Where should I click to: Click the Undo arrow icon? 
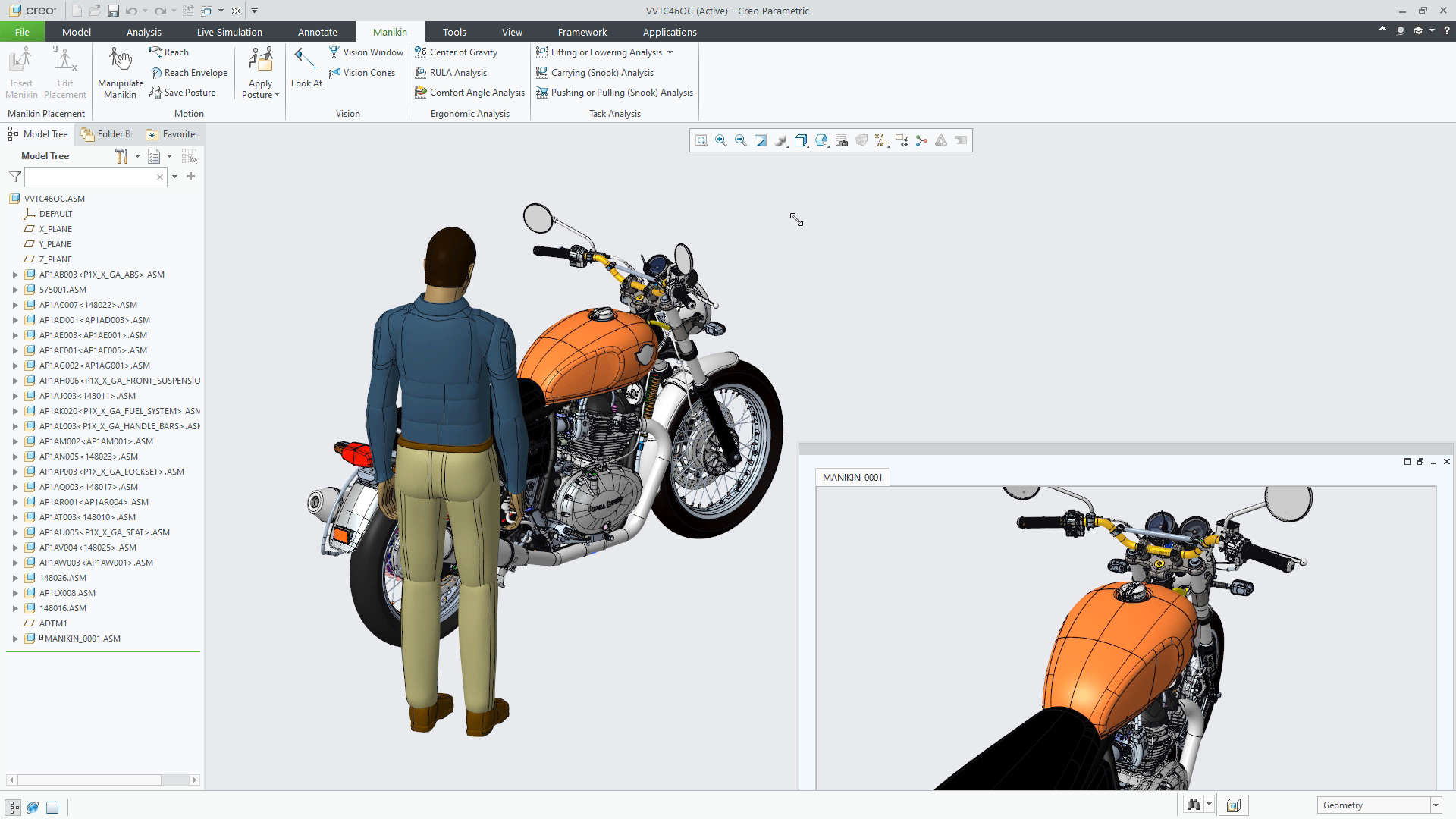[x=131, y=11]
